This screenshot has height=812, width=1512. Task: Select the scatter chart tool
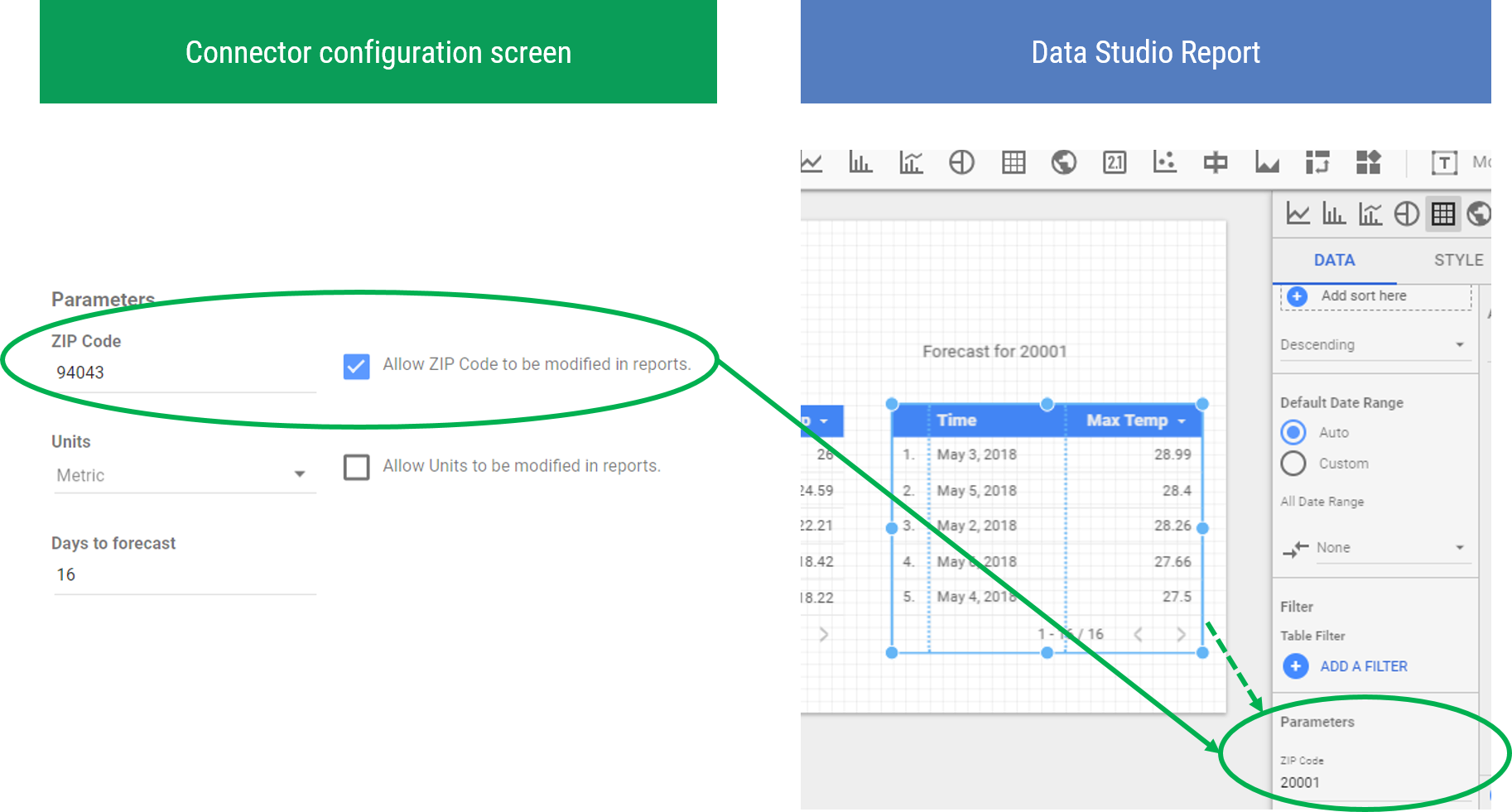[x=1165, y=163]
